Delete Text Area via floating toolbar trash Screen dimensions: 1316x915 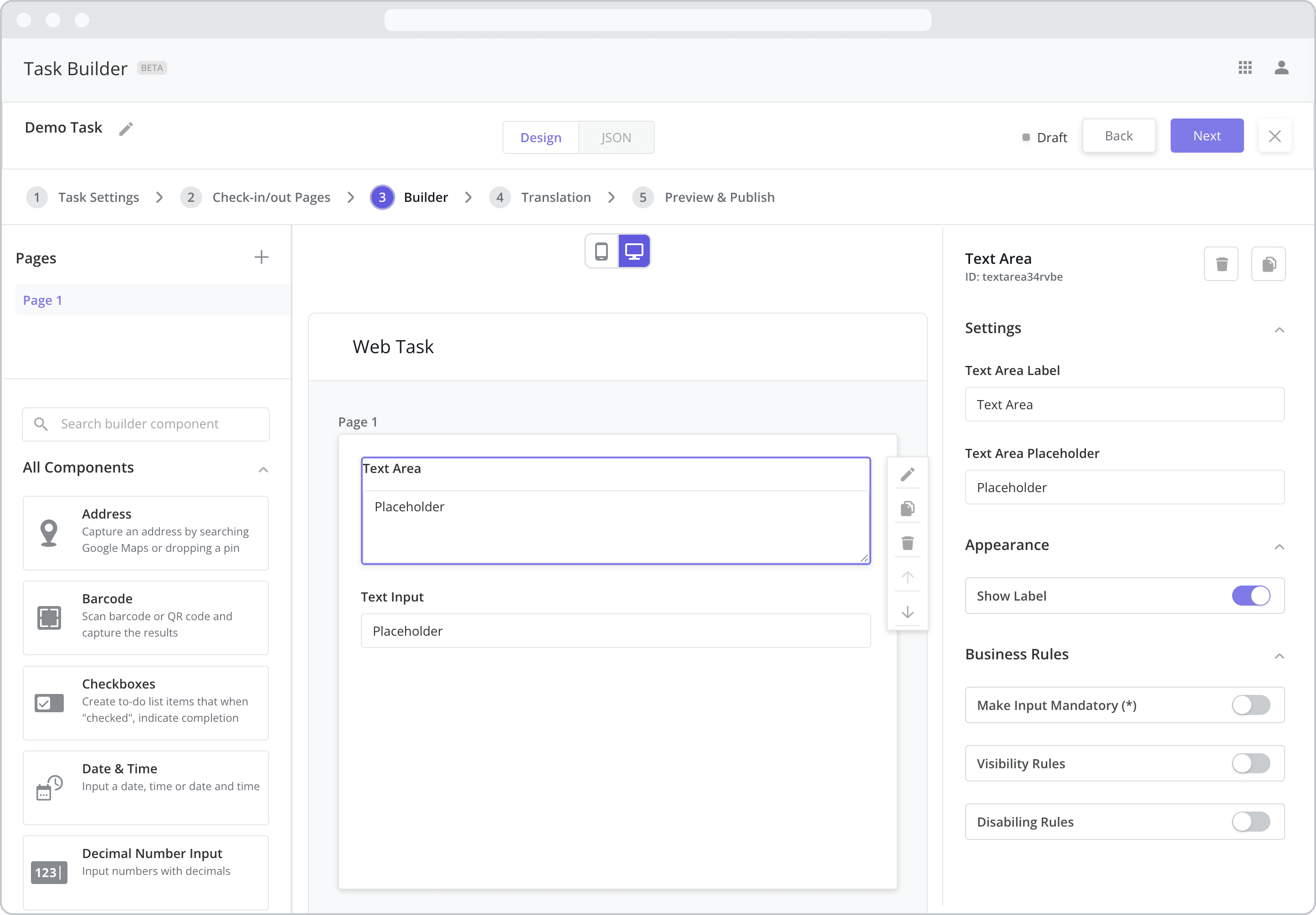(907, 543)
